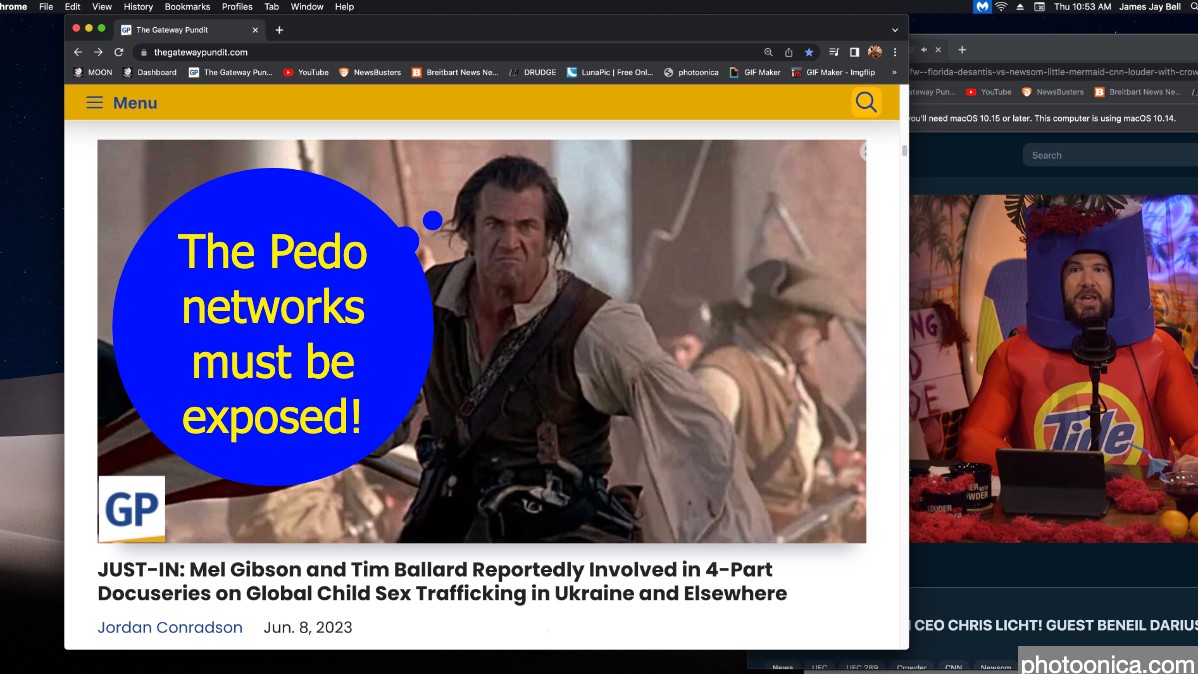Open the Bookmarks menu
The image size is (1198, 674).
pyautogui.click(x=187, y=7)
